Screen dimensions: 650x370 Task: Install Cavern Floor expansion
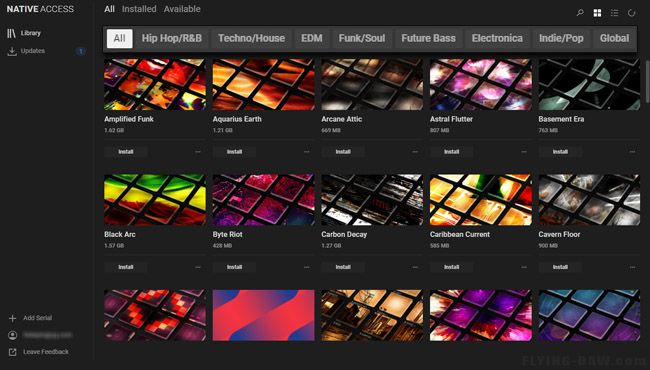(560, 267)
